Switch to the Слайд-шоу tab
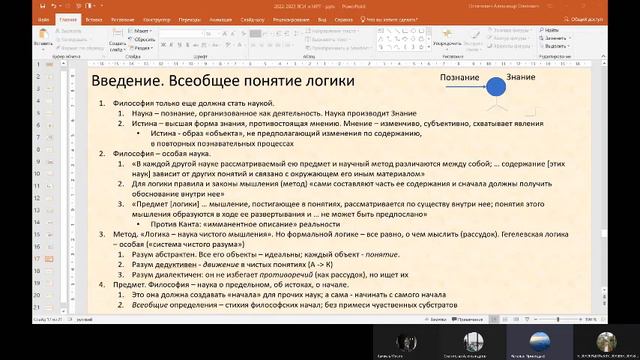640x360 pixels. point(252,20)
